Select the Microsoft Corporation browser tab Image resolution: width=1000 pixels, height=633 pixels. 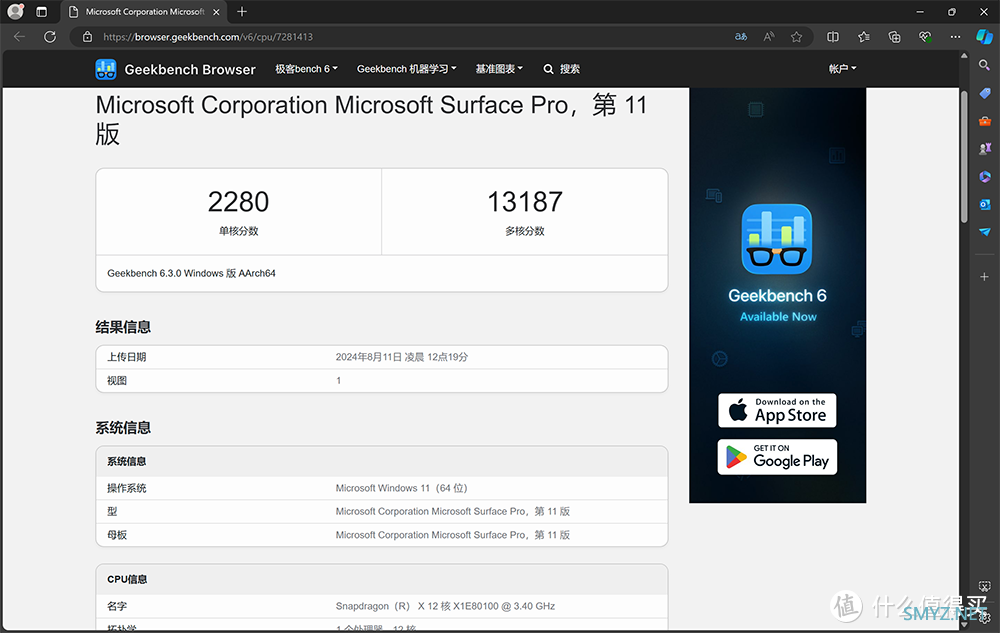click(145, 11)
